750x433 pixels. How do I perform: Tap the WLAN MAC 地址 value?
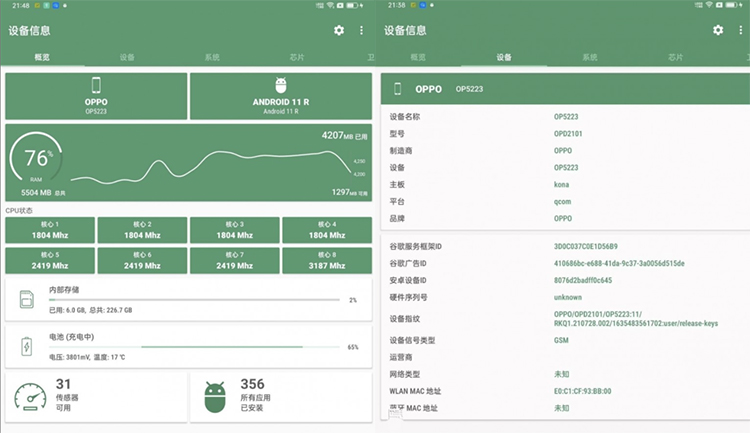(x=583, y=391)
